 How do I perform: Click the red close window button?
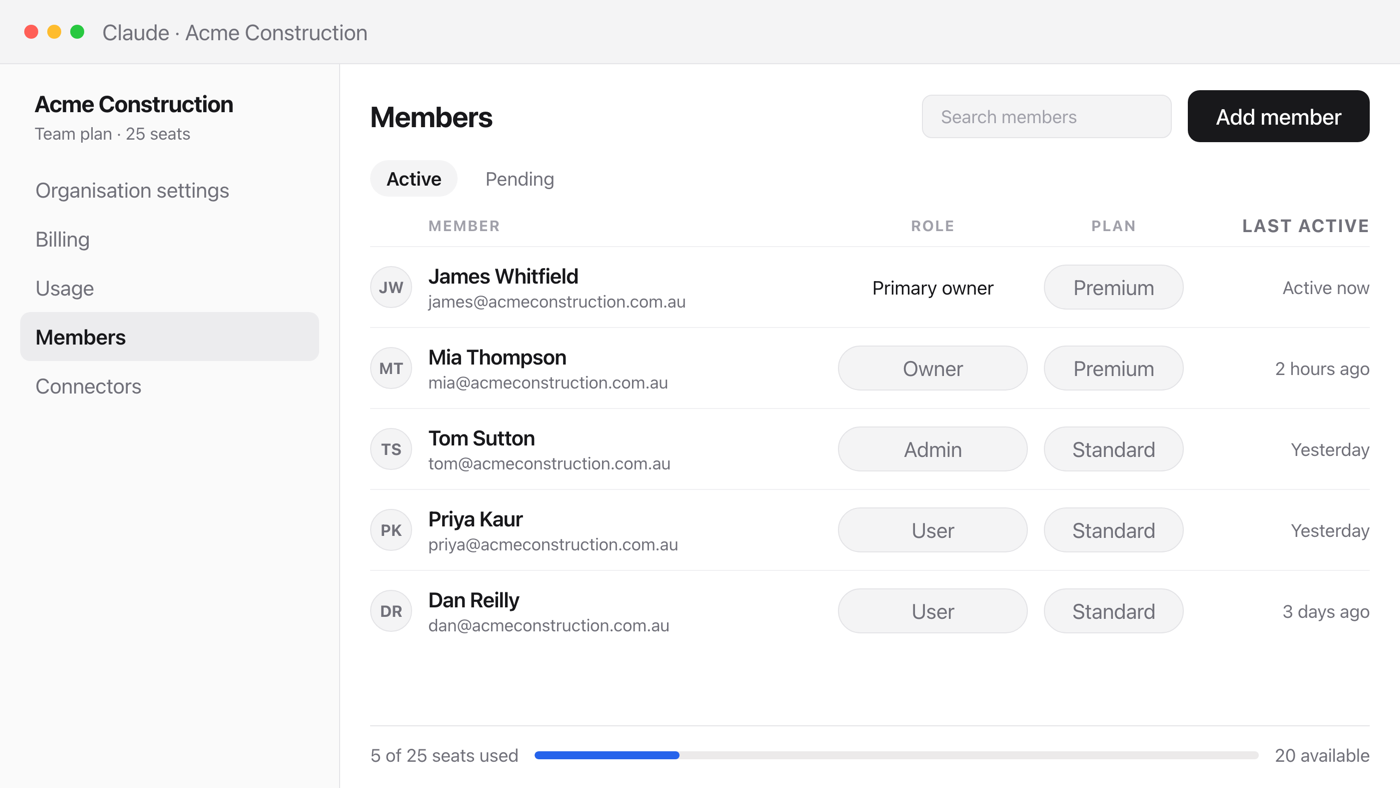pos(31,32)
